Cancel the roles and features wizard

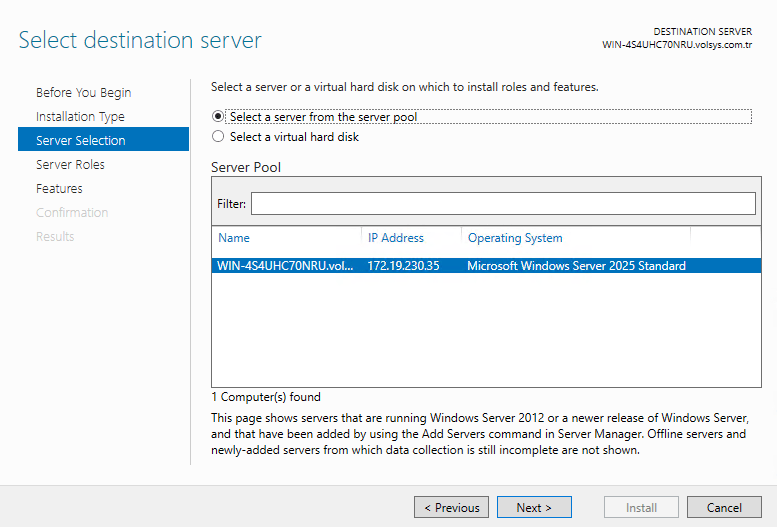[724, 508]
